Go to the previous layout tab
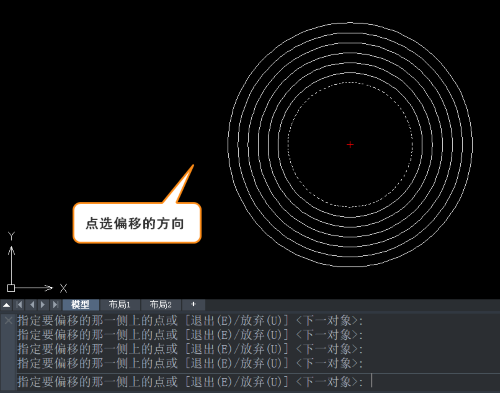The image size is (500, 393). click(x=32, y=305)
